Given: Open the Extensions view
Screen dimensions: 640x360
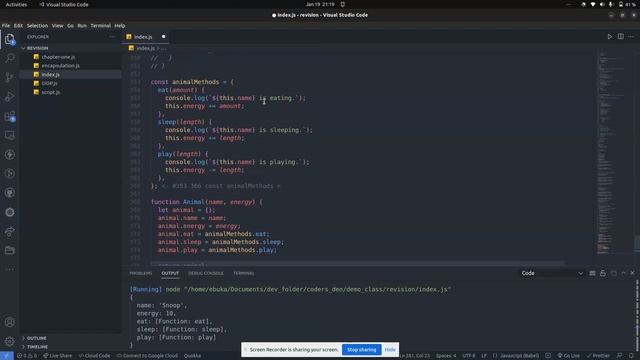Looking at the screenshot, I should (9, 116).
